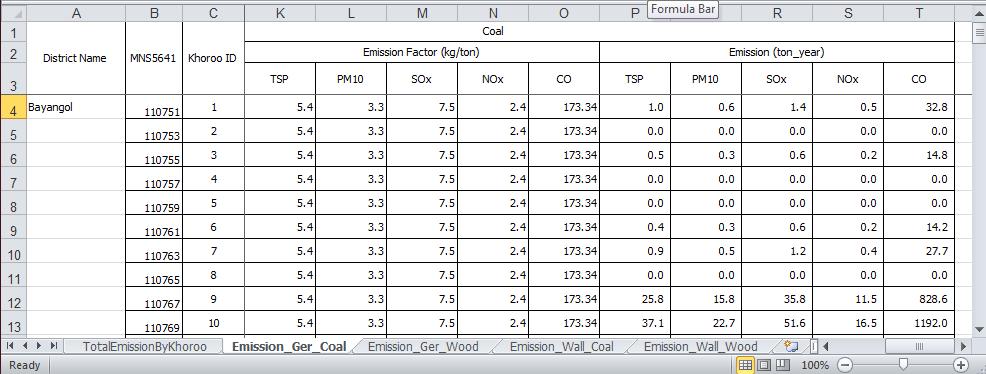Image resolution: width=986 pixels, height=374 pixels.
Task: Click SOx header under Emission (ton_year)
Action: (x=777, y=79)
